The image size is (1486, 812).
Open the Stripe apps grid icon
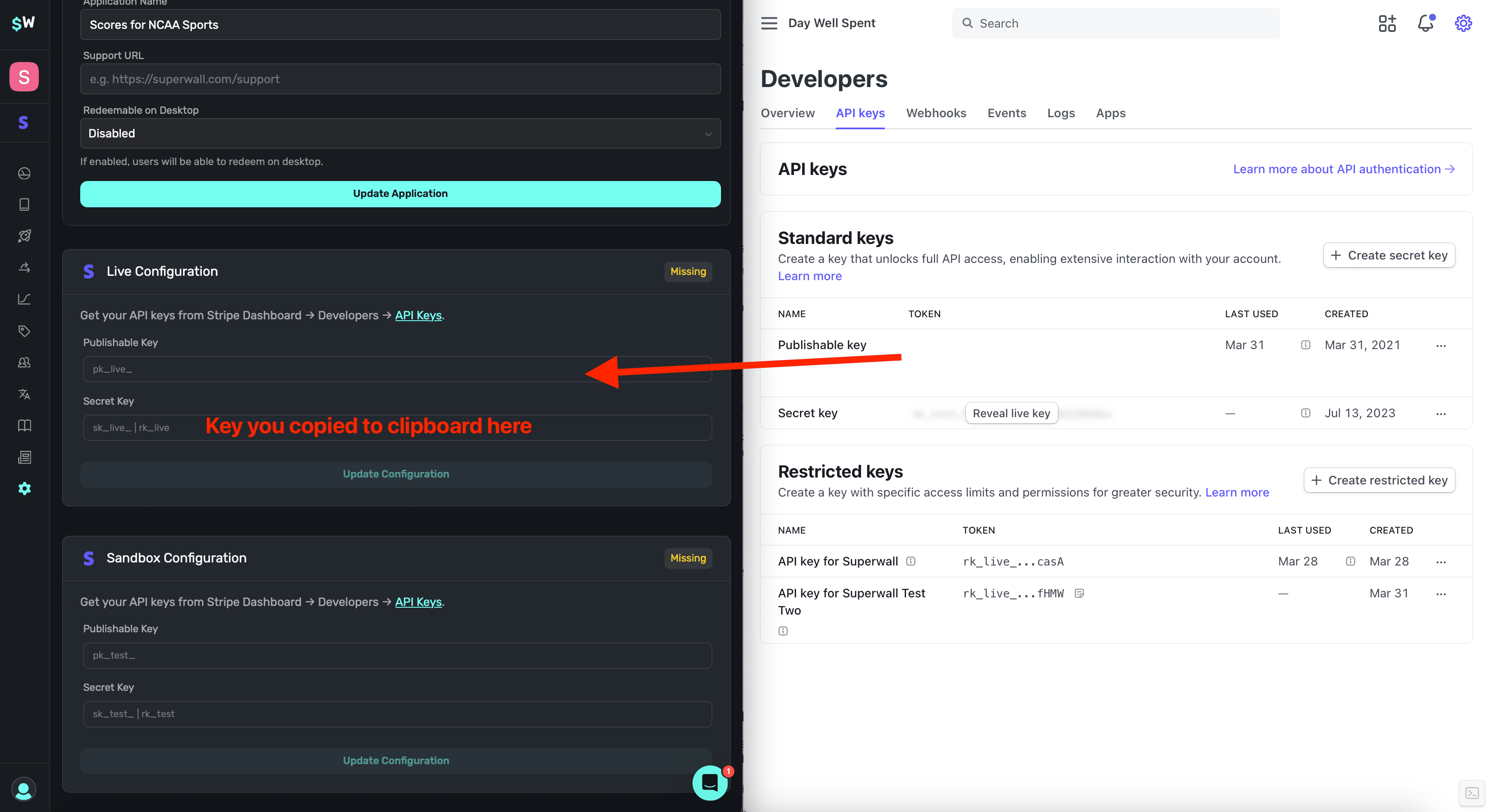point(1387,23)
